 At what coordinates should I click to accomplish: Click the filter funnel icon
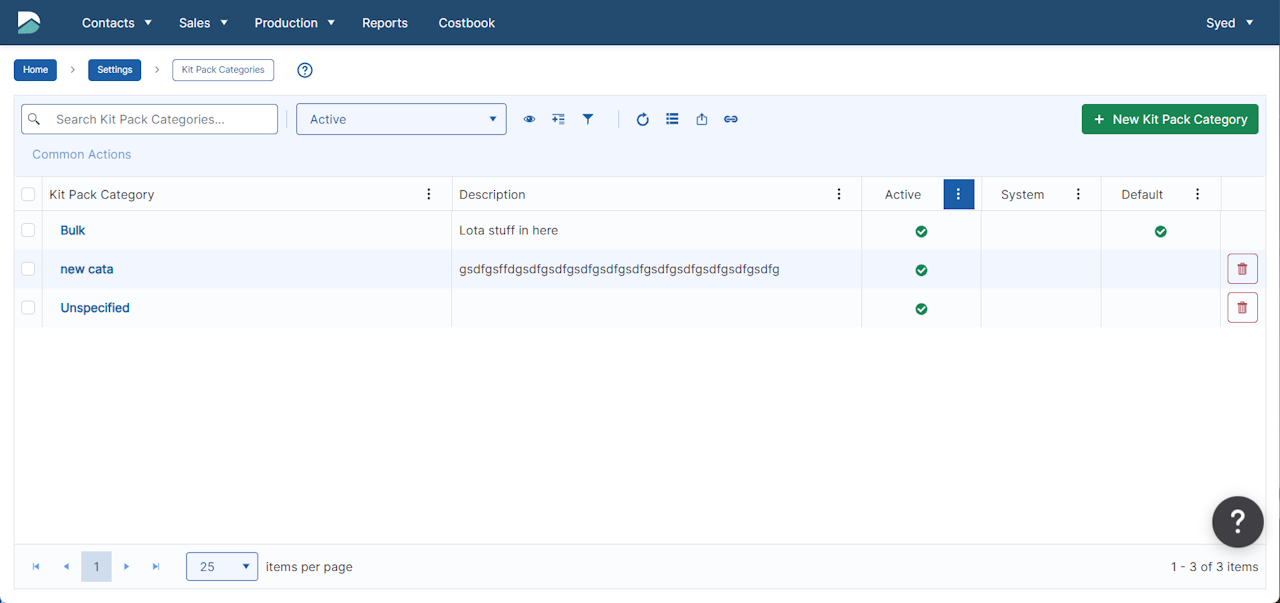pos(588,119)
